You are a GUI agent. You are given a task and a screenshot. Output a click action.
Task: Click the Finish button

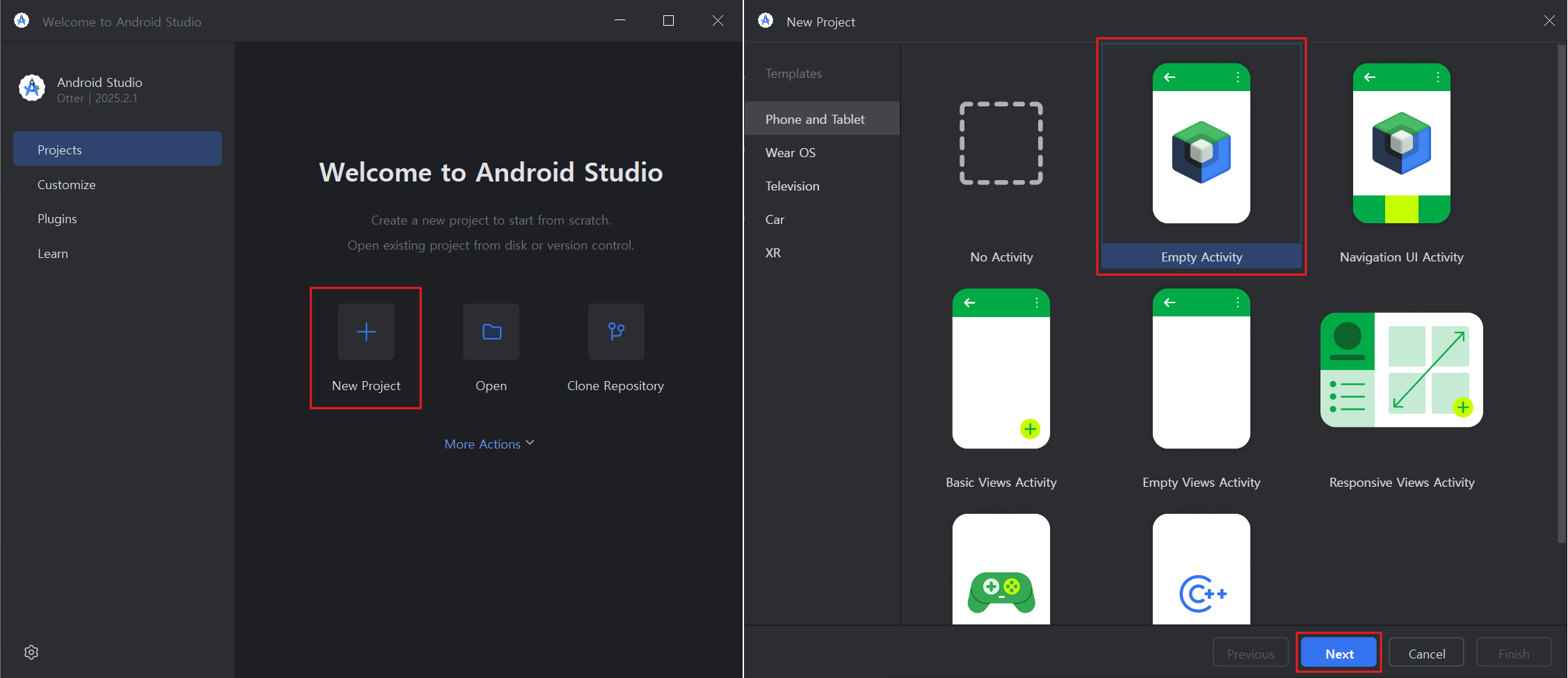tap(1514, 653)
